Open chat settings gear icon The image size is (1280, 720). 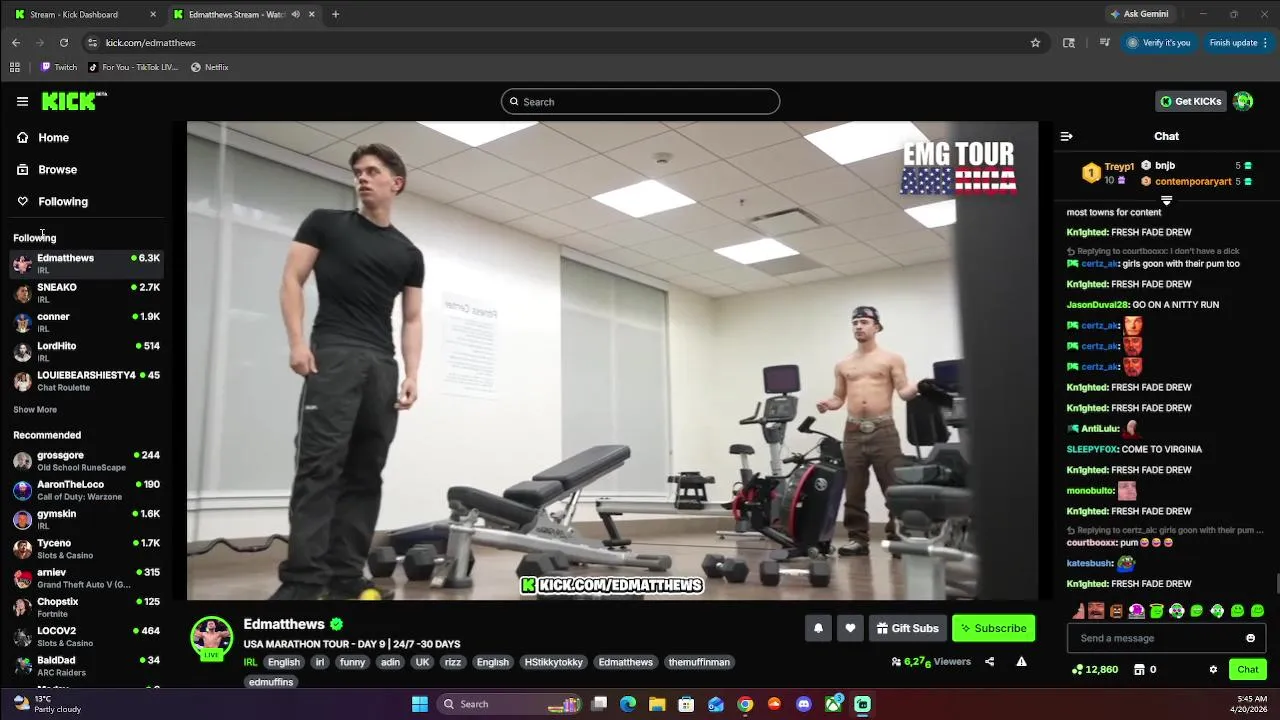pos(1213,670)
